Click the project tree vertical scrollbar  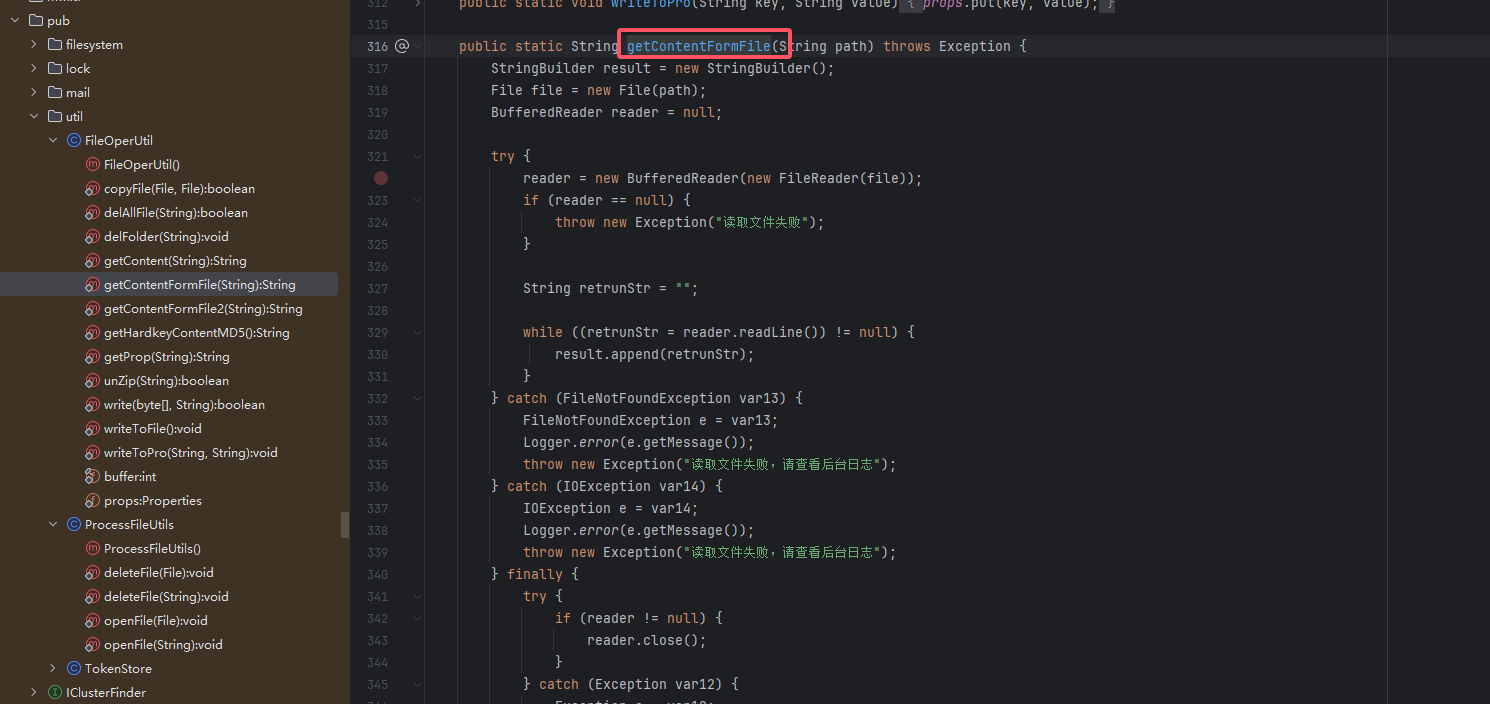(345, 524)
